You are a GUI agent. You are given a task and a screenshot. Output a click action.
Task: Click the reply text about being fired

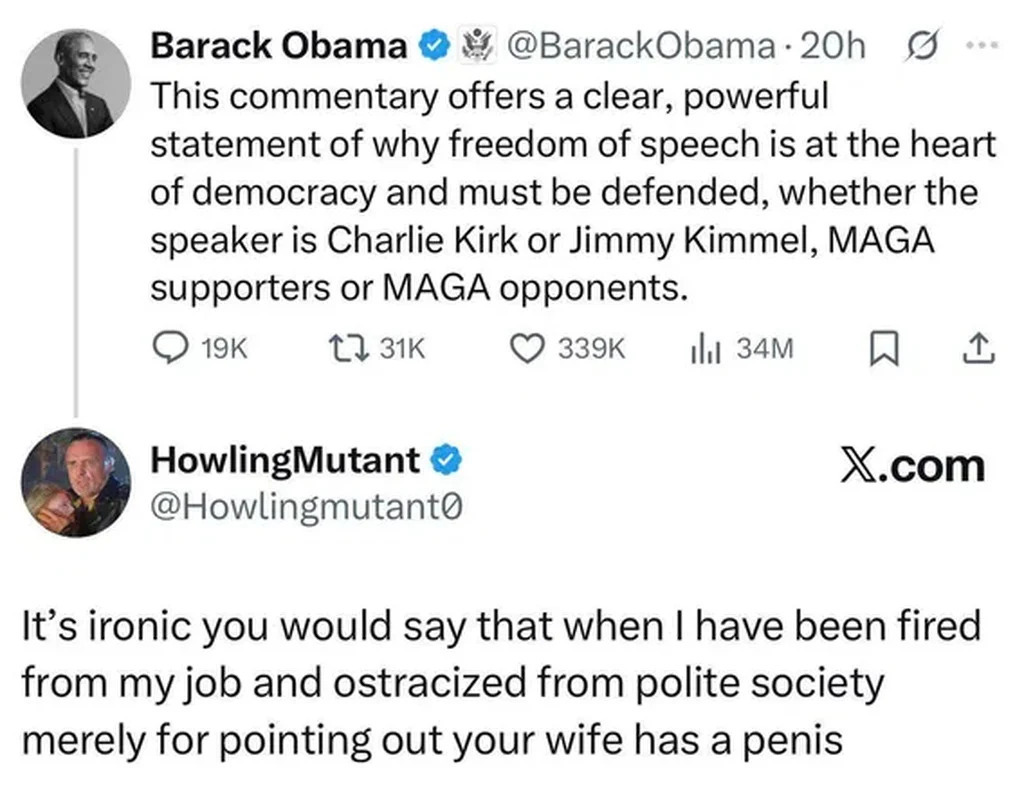pos(500,684)
